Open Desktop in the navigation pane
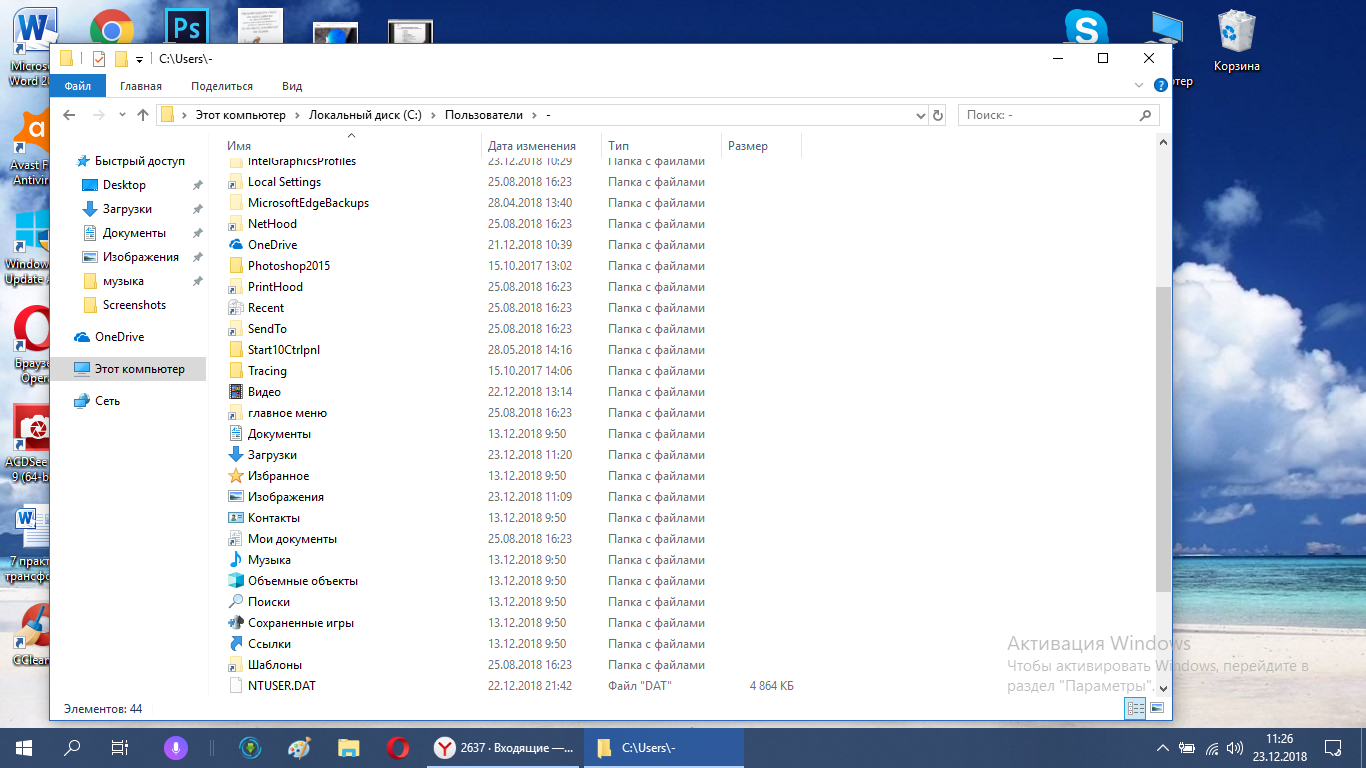Screen dimensions: 1366x768 click(x=124, y=185)
